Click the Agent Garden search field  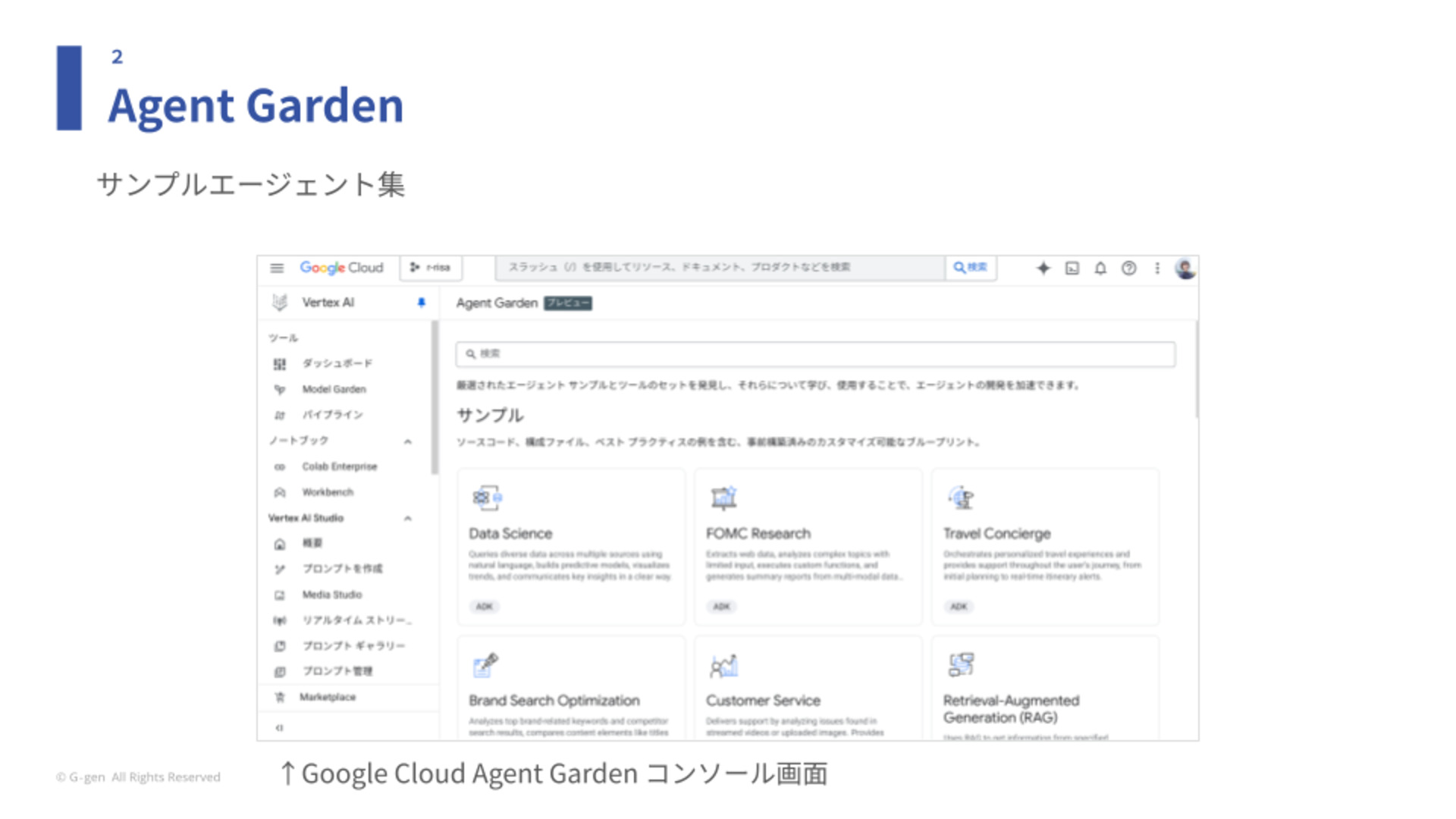click(815, 354)
